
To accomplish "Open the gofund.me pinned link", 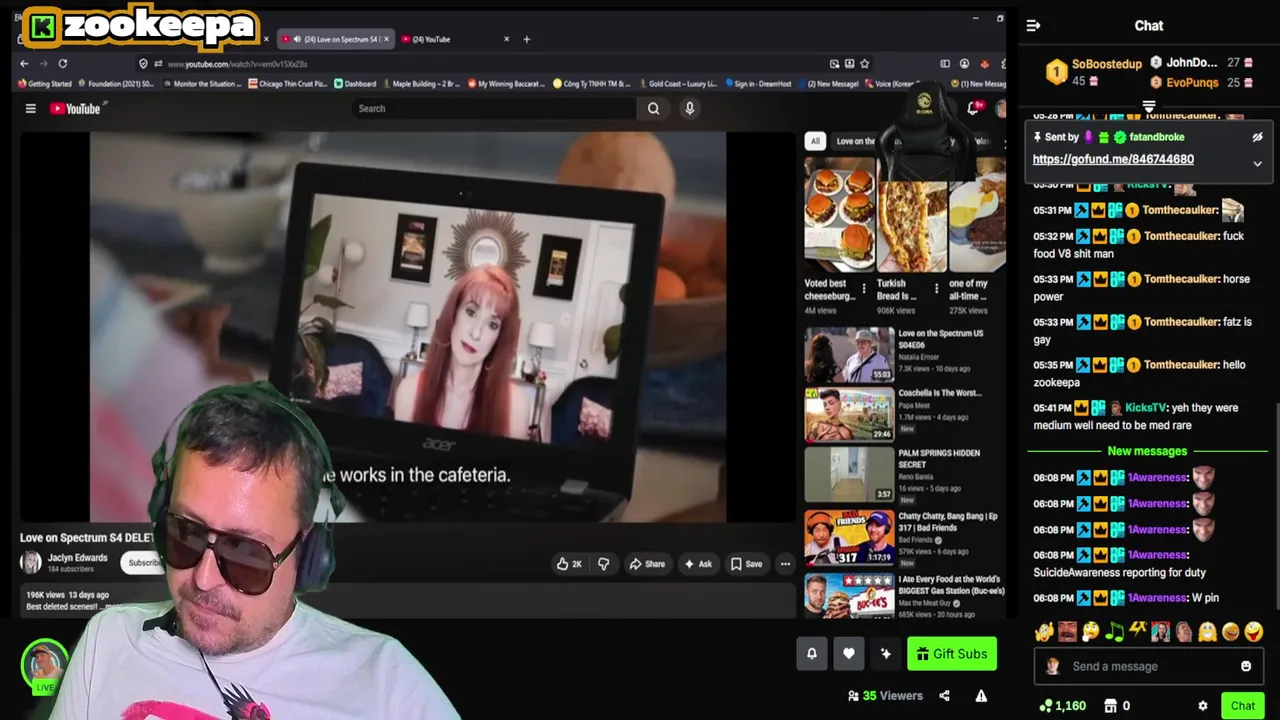I will (x=1113, y=159).
